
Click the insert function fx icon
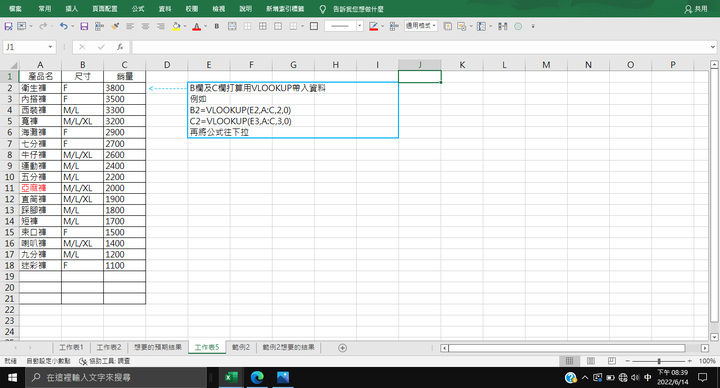pos(120,47)
